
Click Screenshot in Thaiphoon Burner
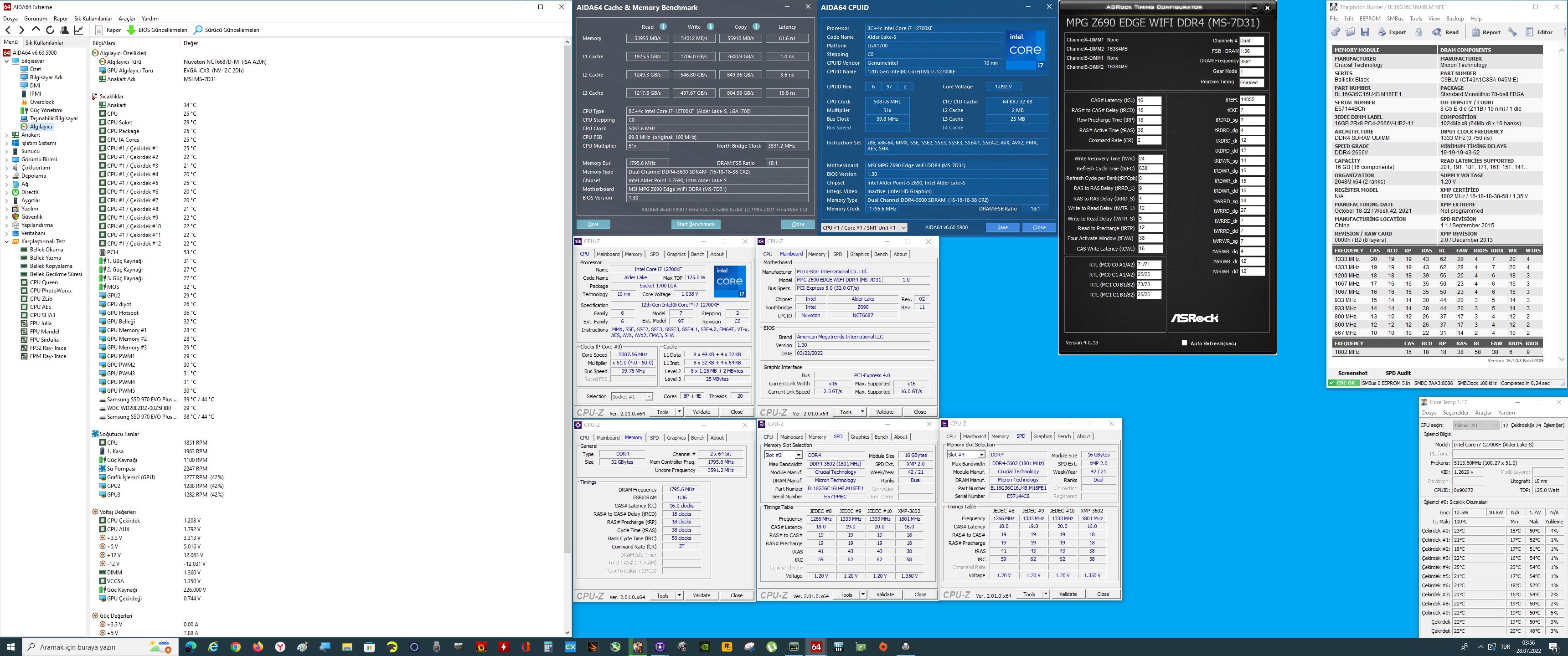point(1352,373)
